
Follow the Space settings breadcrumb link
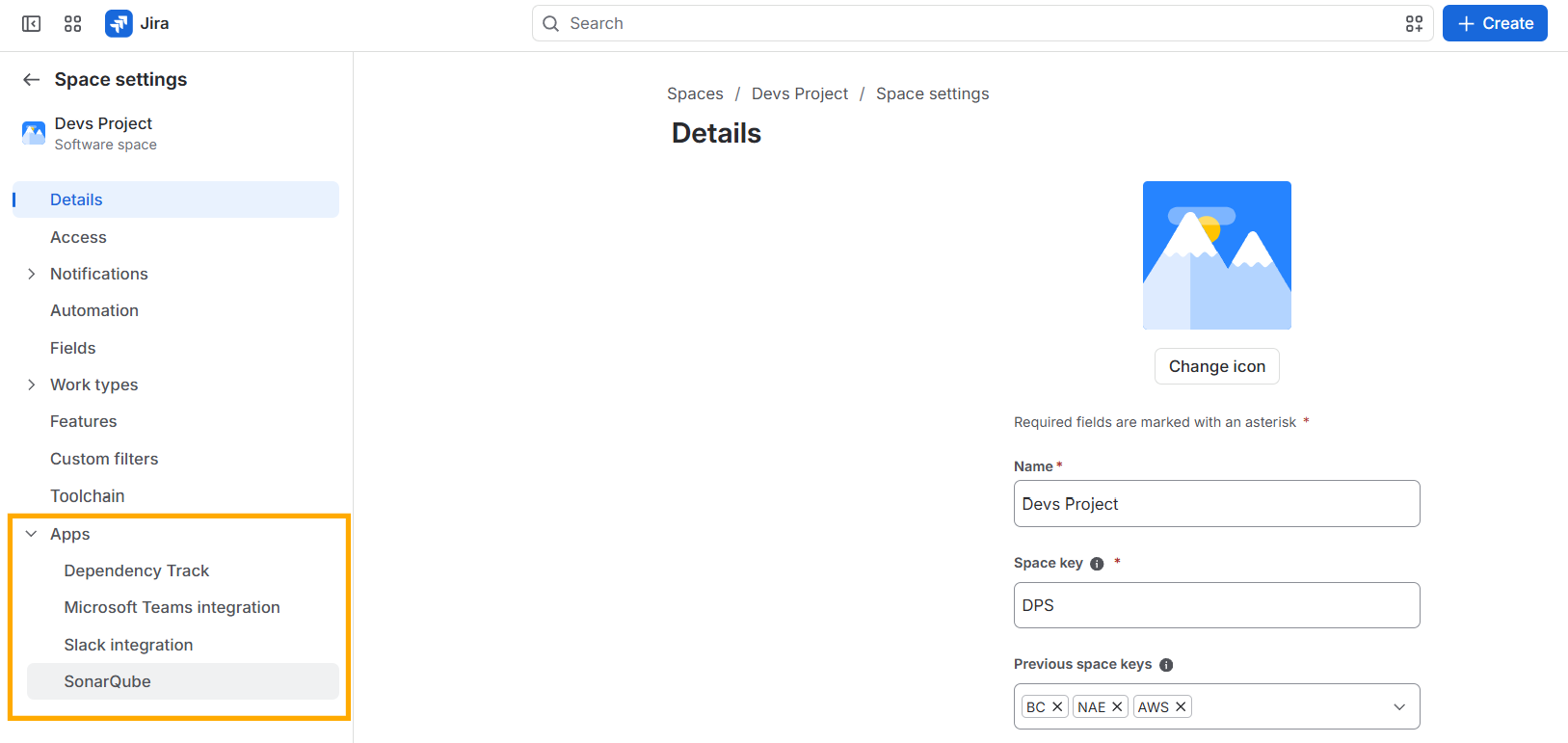933,93
